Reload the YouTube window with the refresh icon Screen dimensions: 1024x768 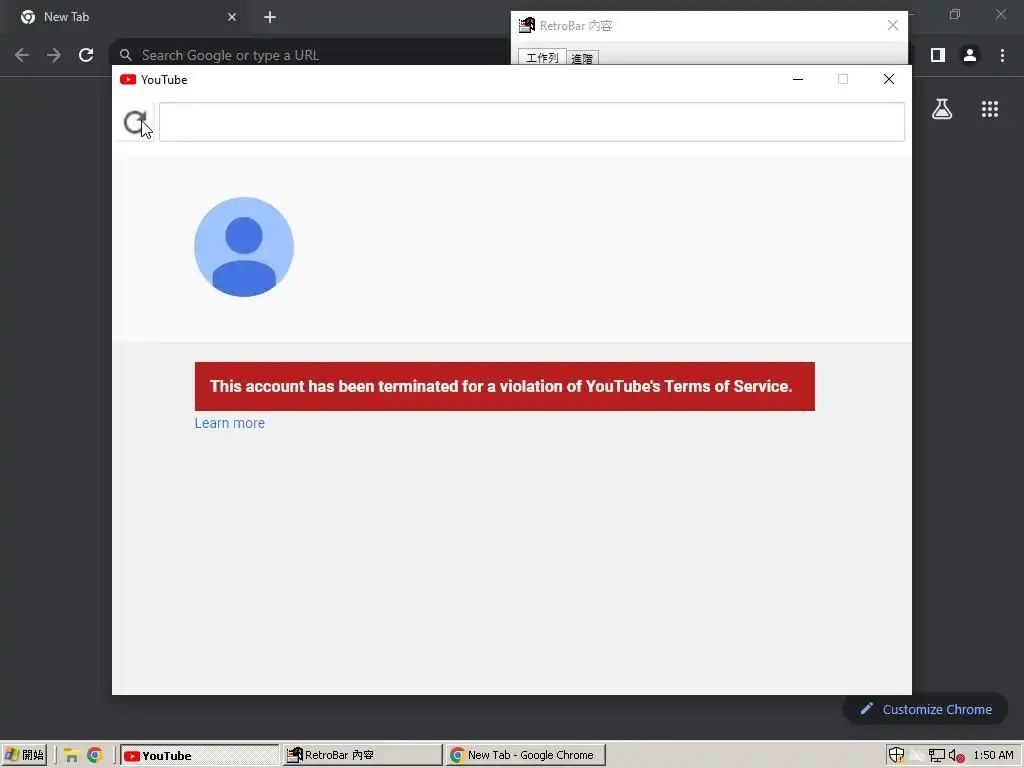point(135,122)
